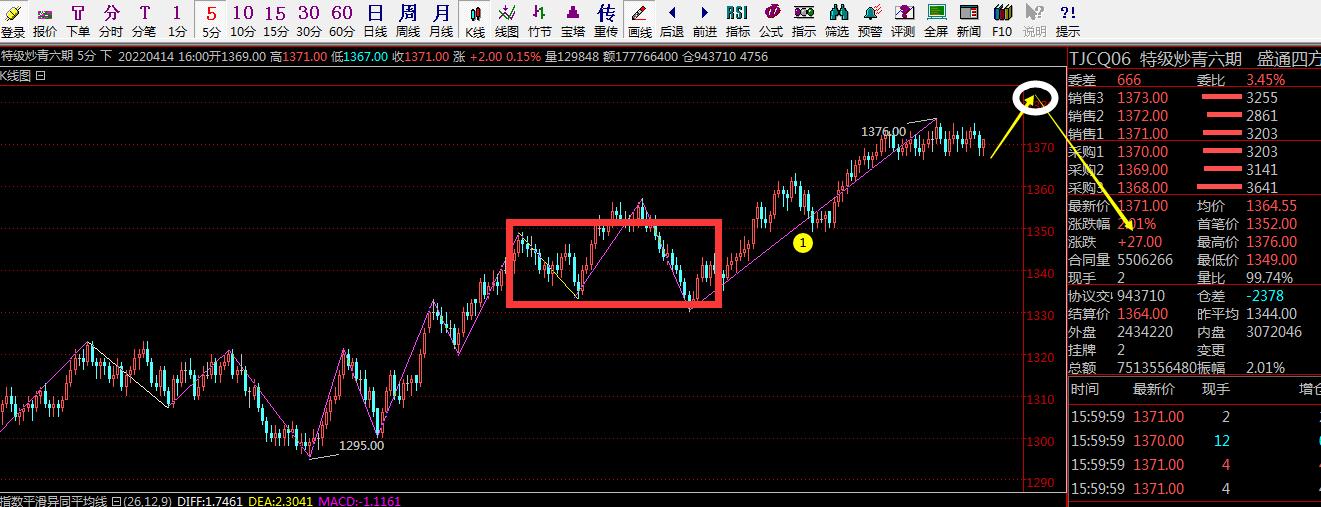Click the 1295.00 low label on chart
The height and width of the screenshot is (507, 1321).
361,446
